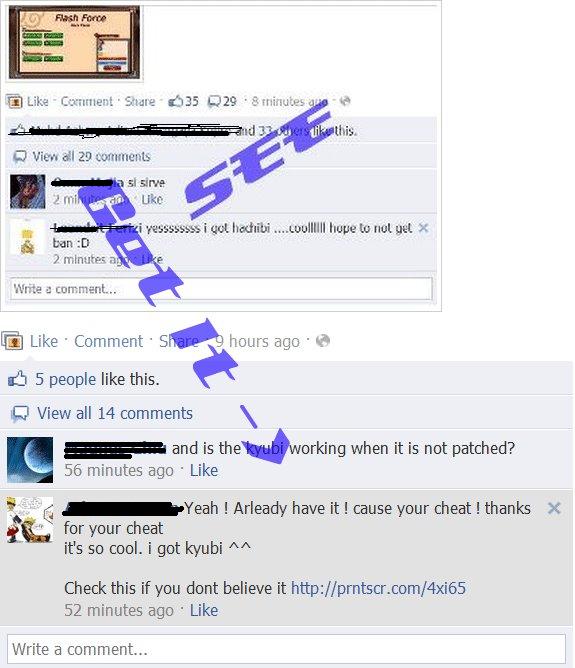Click the globe privacy icon beside 8 minutes ago
The height and width of the screenshot is (668, 575).
pyautogui.click(x=345, y=101)
